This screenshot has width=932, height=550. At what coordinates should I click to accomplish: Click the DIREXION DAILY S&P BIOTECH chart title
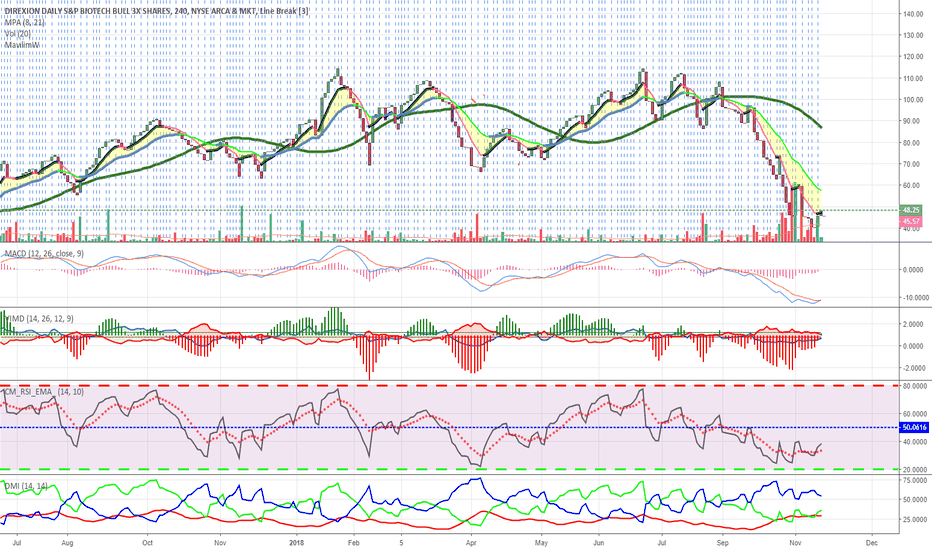pos(156,11)
